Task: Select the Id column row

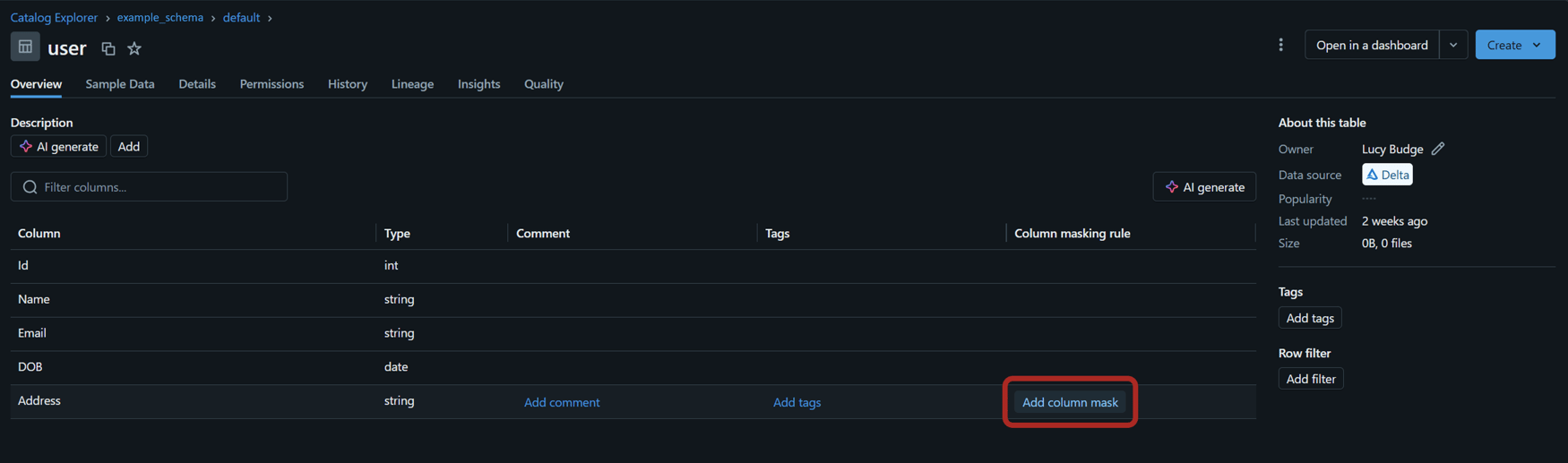Action: pyautogui.click(x=633, y=266)
